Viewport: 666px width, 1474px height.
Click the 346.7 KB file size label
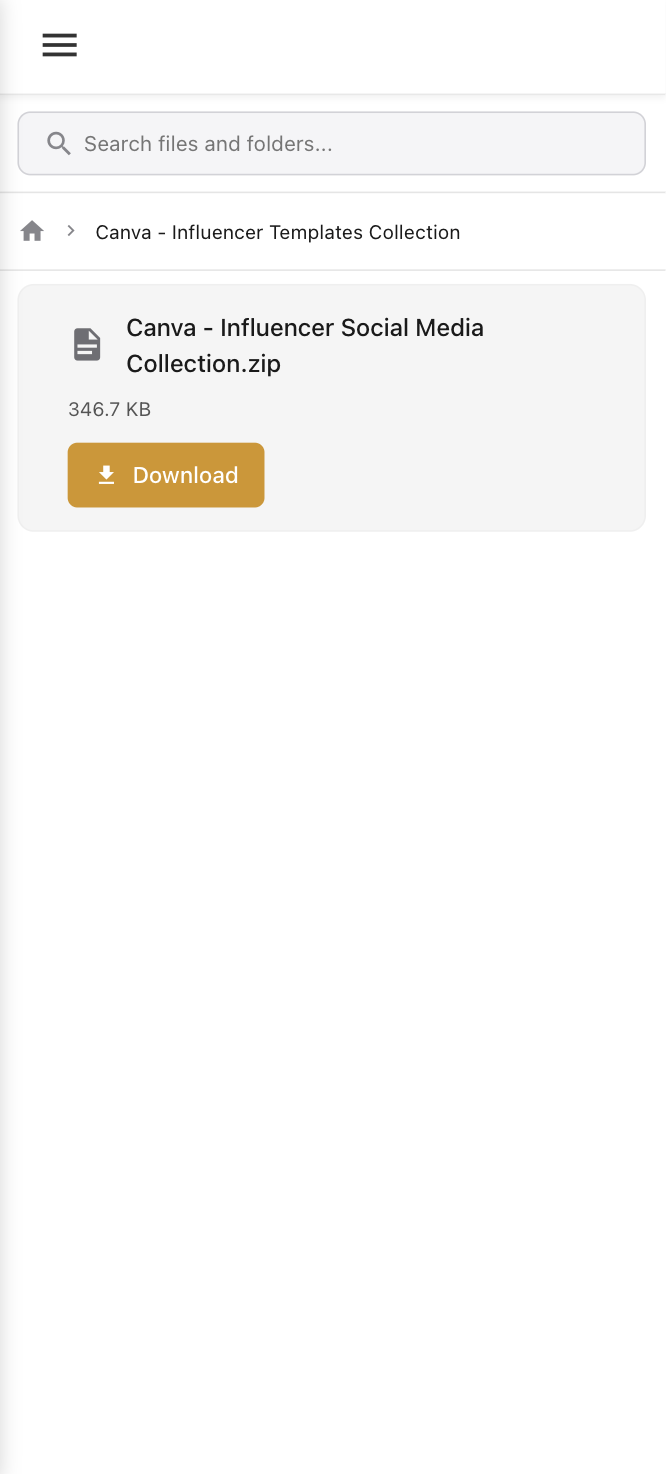(x=109, y=409)
